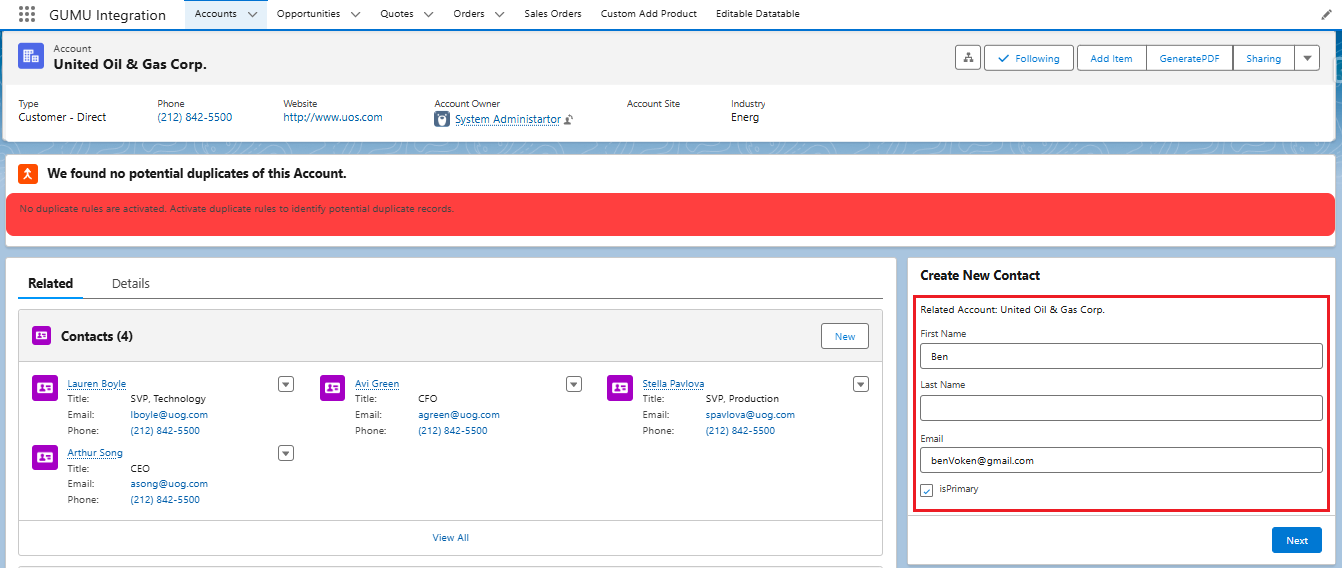Open Accounts tab dropdown chevron
1342x568 pixels.
click(252, 14)
